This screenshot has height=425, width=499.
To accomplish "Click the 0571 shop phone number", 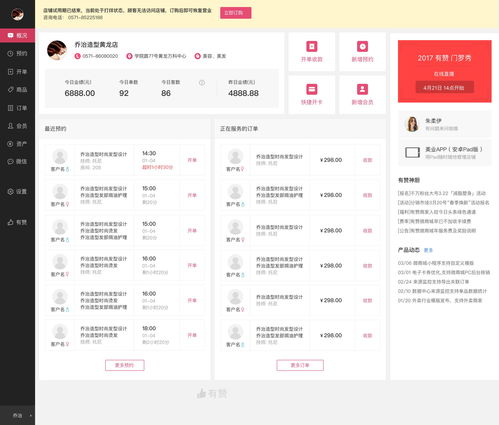I will (100, 56).
